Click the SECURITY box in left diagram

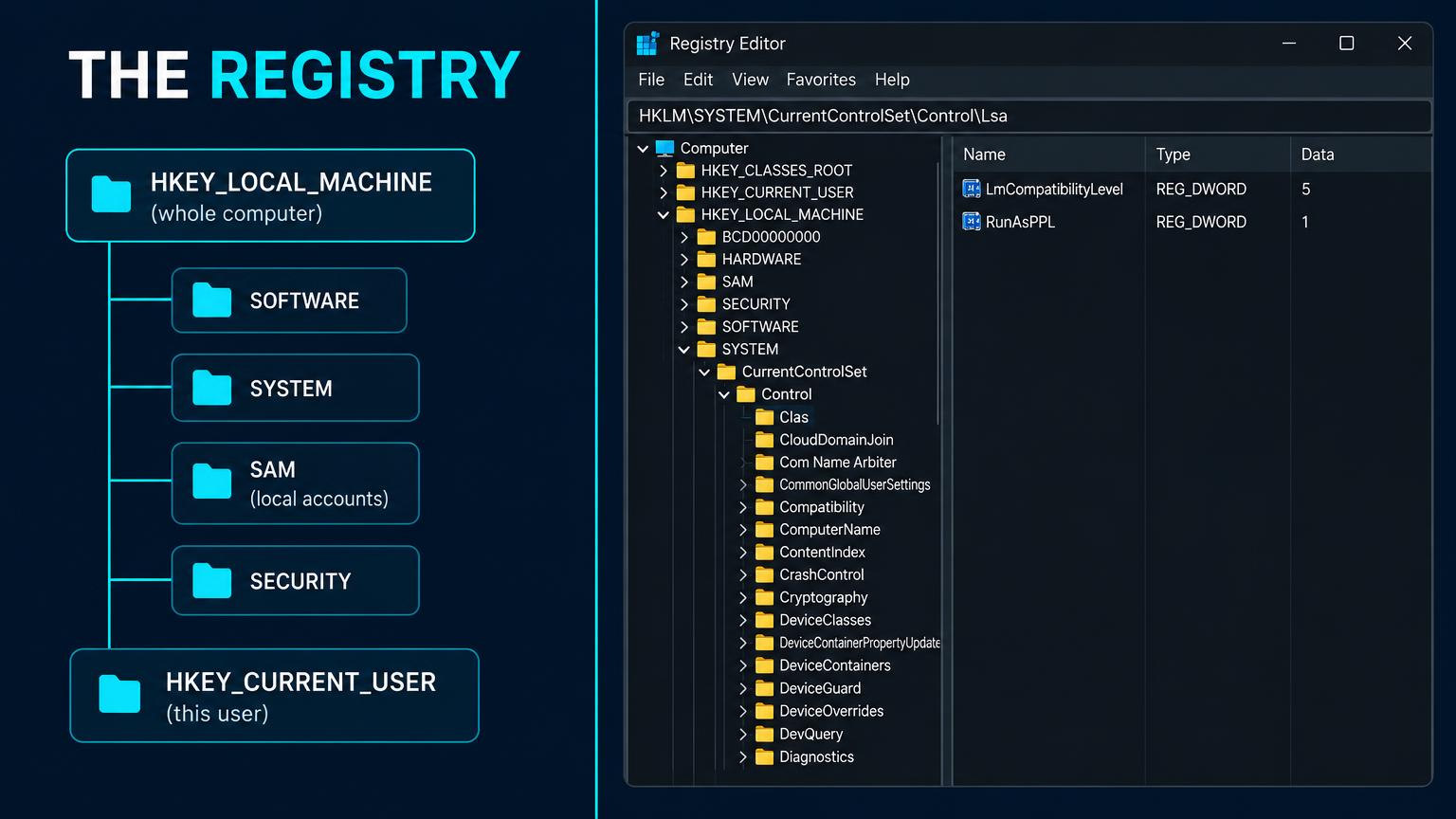[296, 580]
